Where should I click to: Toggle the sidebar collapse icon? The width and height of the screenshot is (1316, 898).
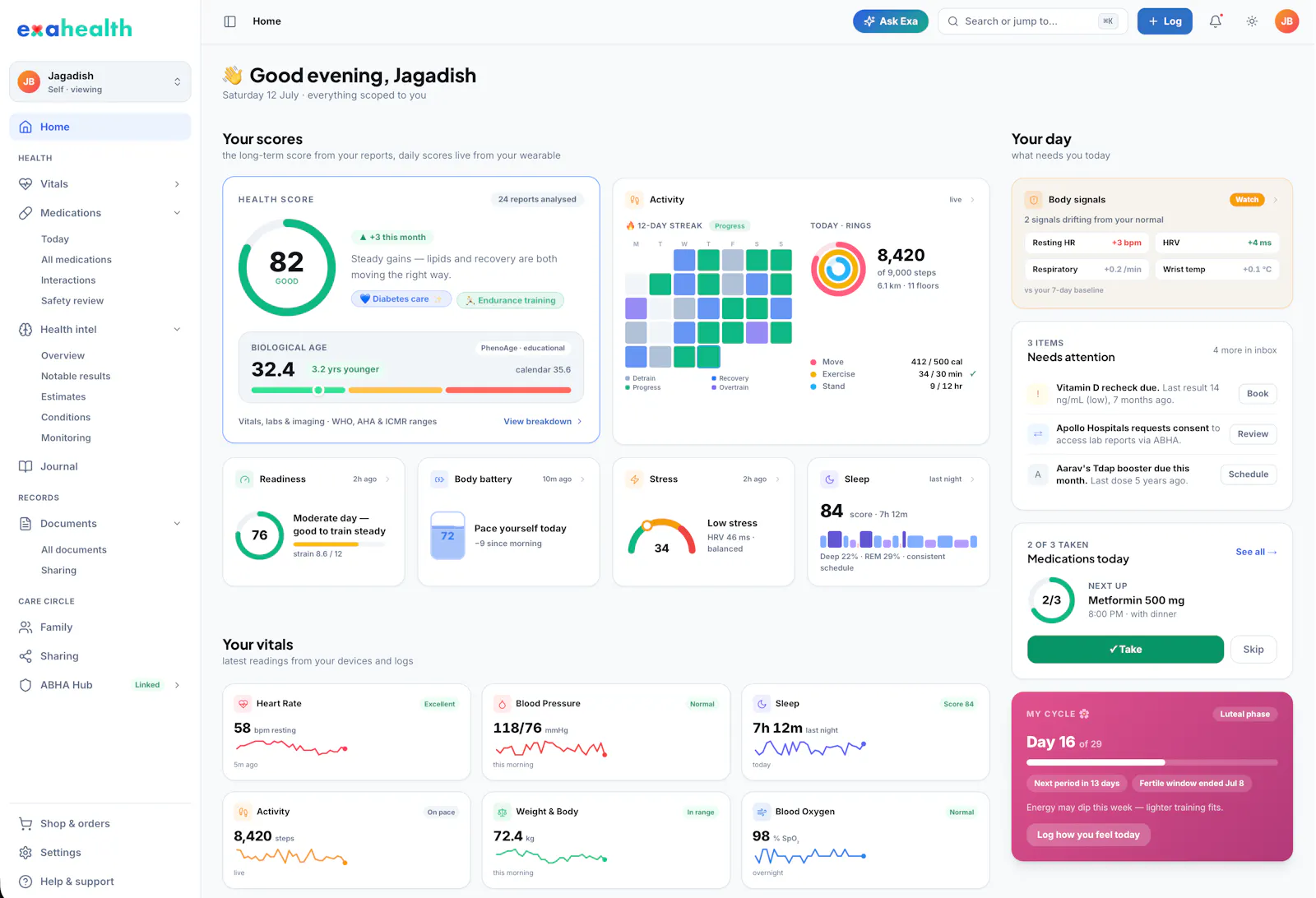230,21
